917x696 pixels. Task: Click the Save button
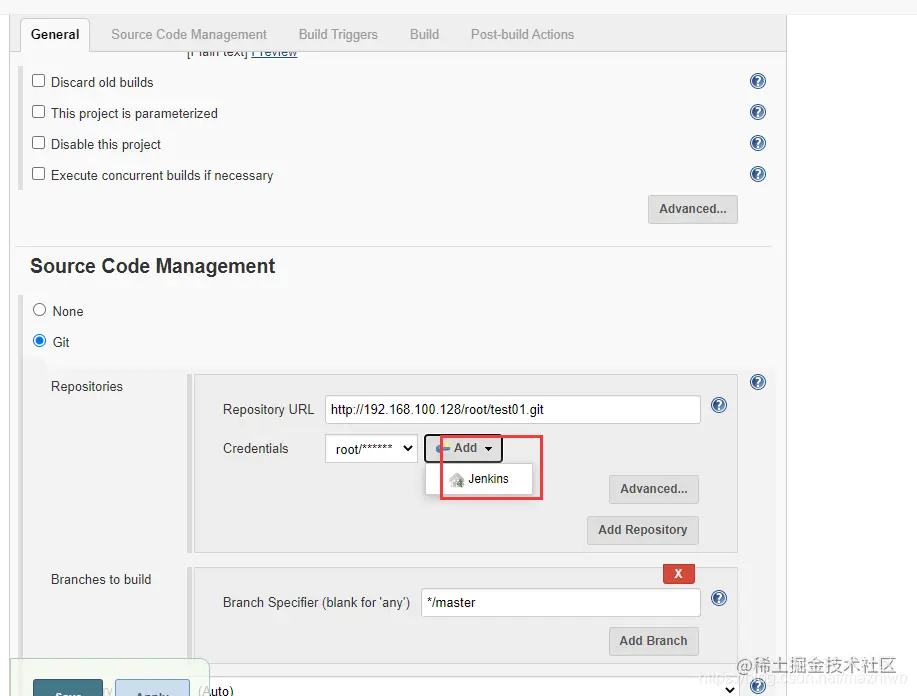(68, 688)
